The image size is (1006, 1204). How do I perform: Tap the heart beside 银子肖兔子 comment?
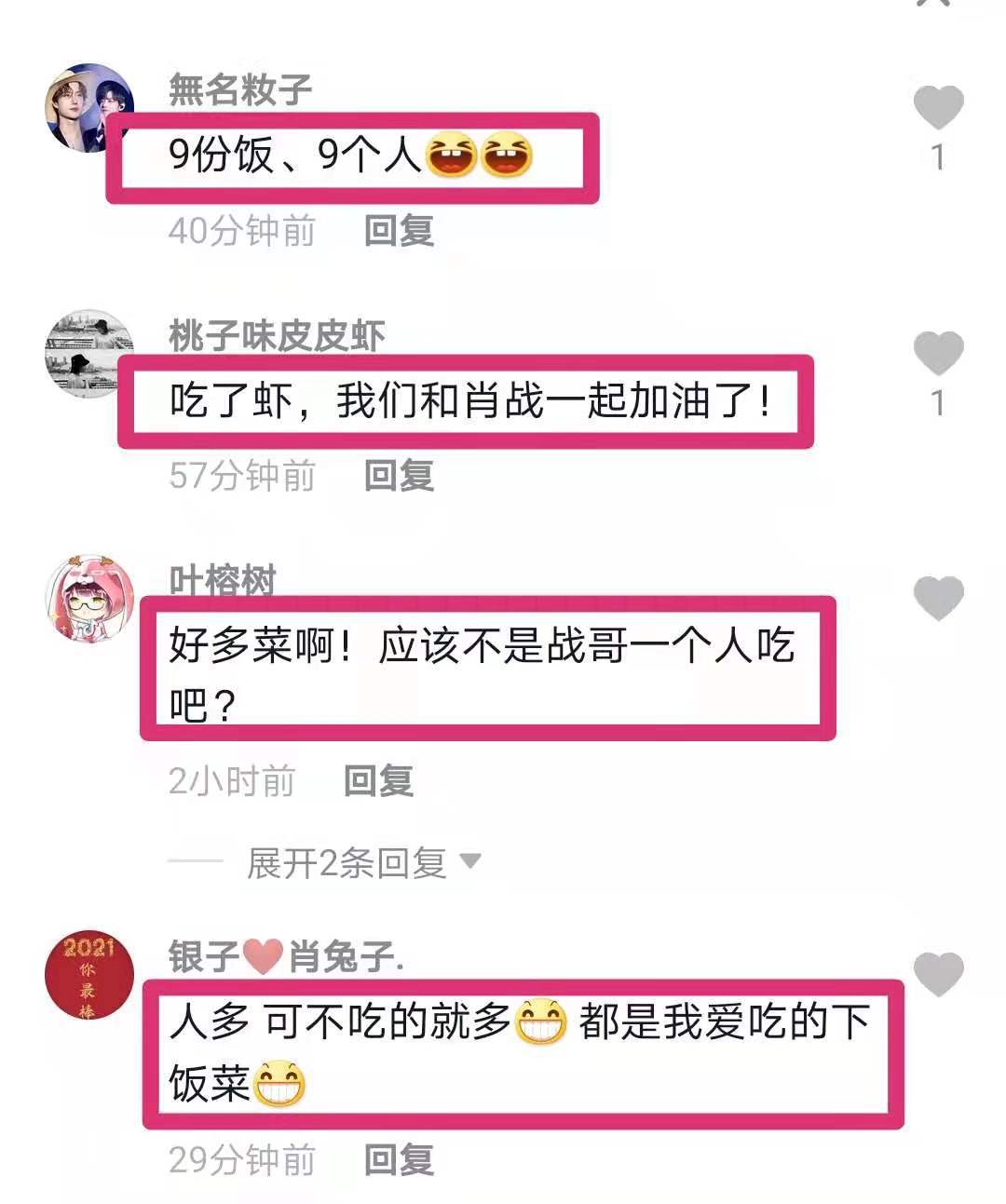click(x=938, y=974)
